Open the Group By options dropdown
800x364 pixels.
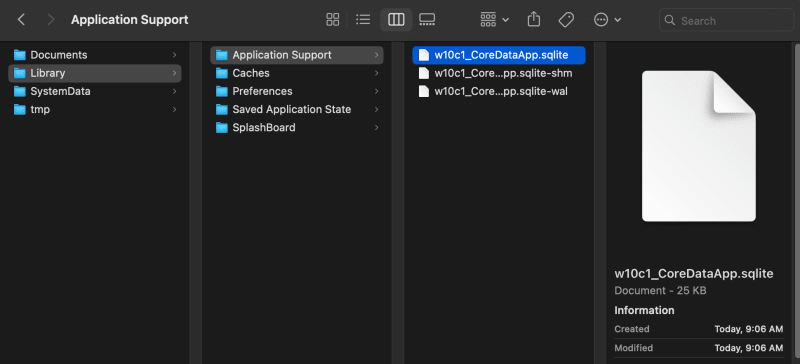[x=494, y=20]
